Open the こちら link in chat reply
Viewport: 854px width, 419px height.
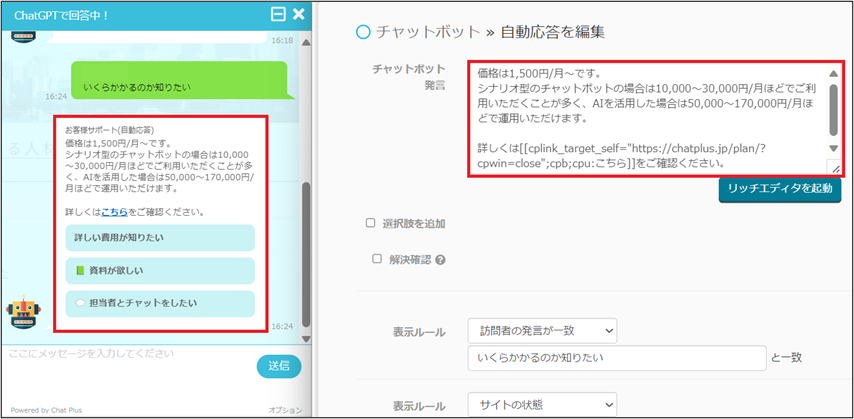tap(114, 212)
